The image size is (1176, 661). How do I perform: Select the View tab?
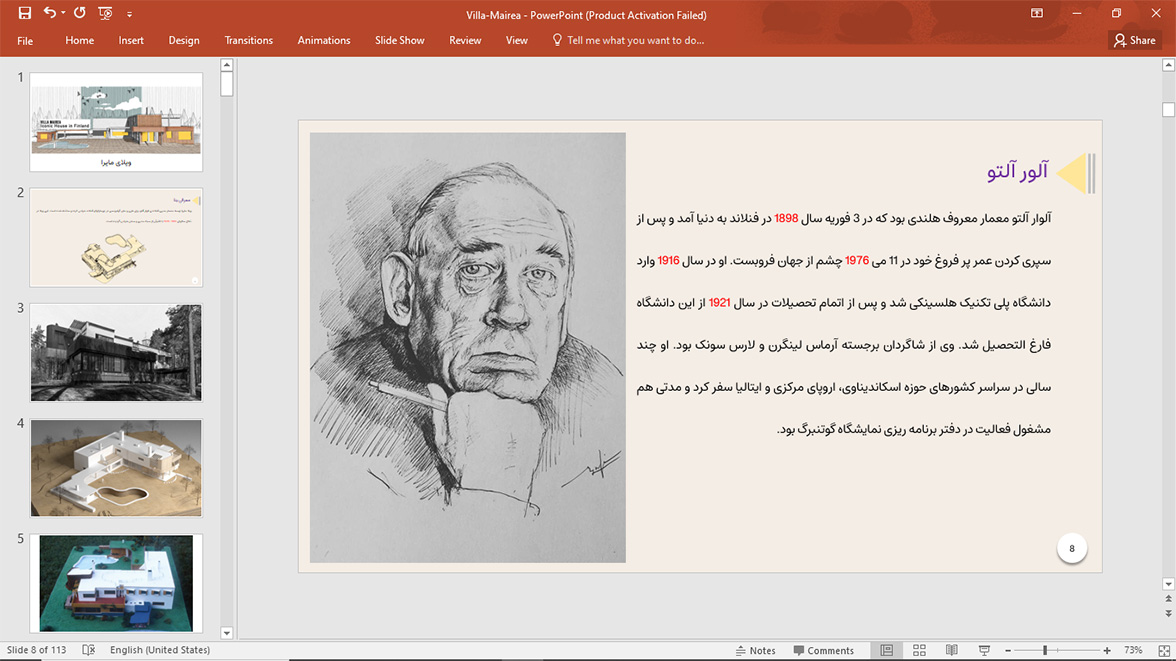tap(517, 41)
